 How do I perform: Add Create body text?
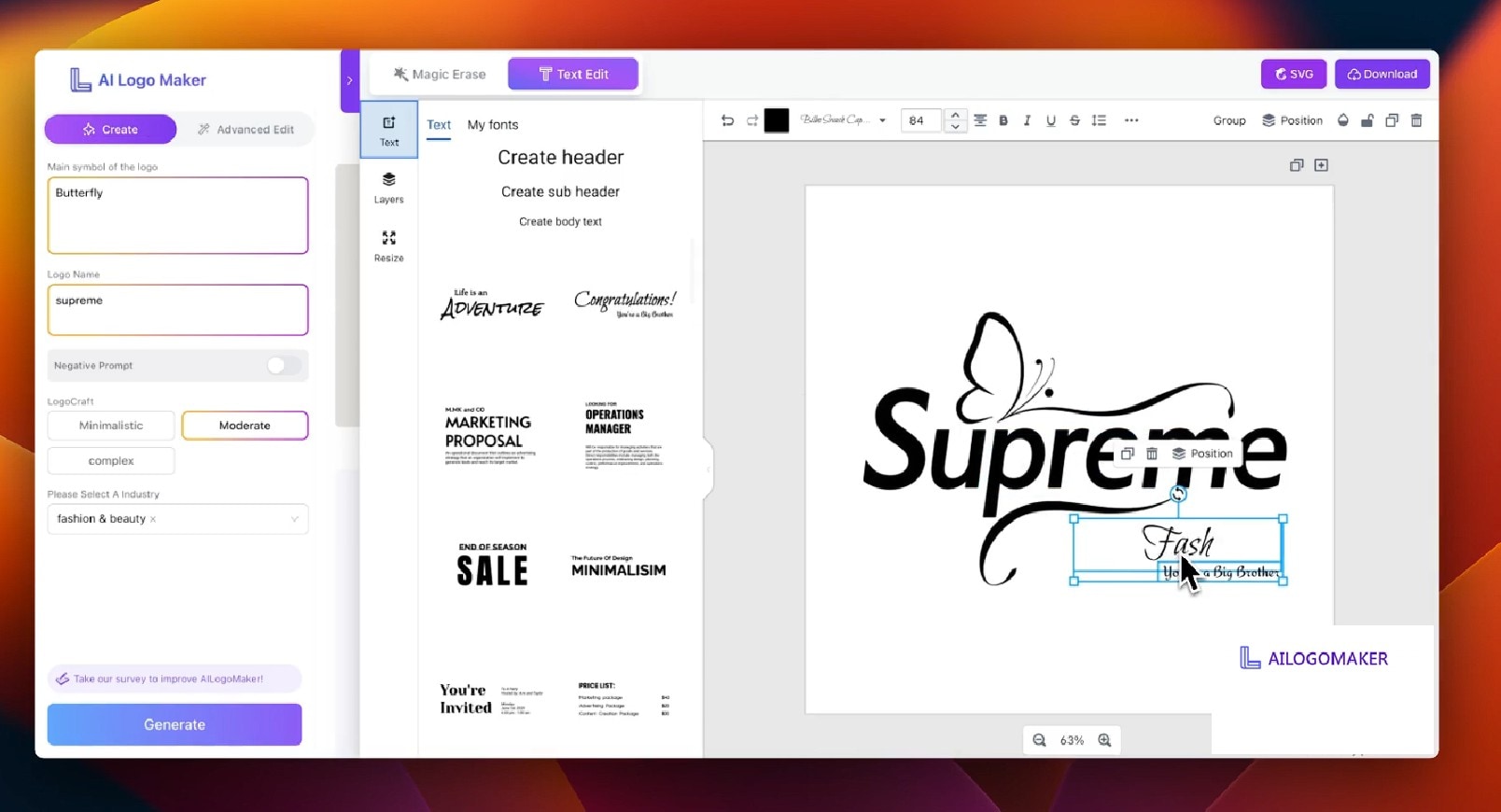coord(560,222)
